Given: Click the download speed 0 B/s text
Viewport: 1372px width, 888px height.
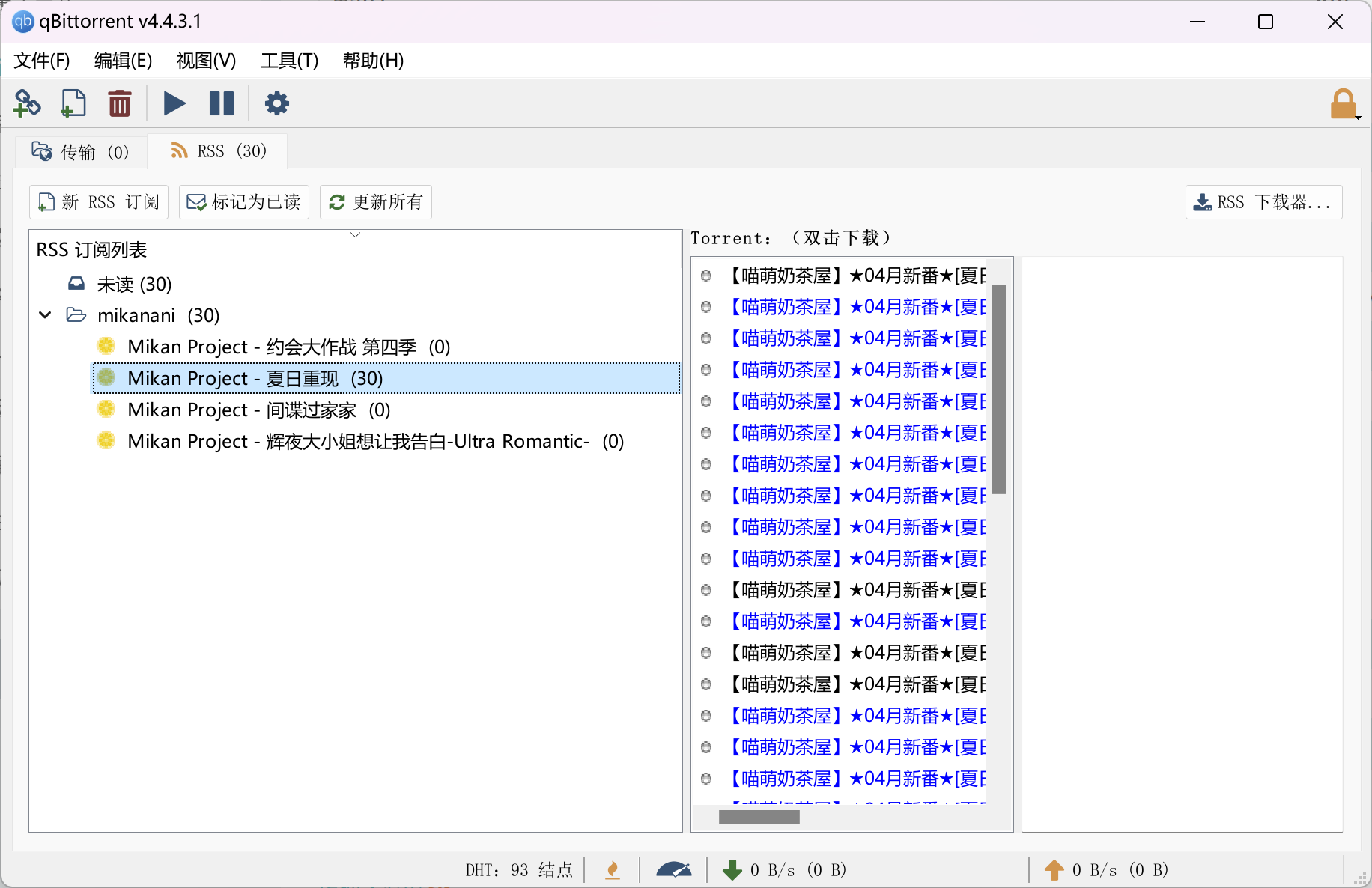Looking at the screenshot, I should (798, 870).
